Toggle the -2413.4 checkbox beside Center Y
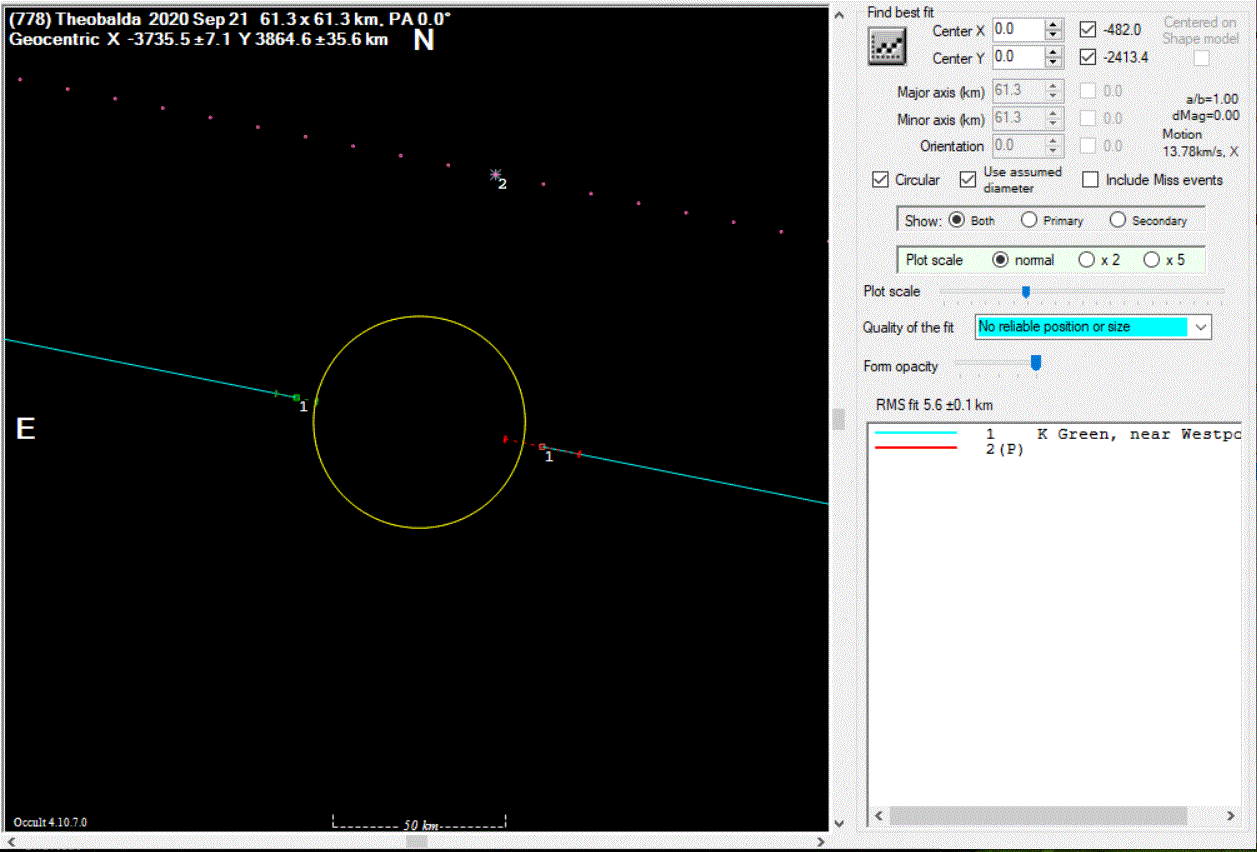 click(x=1088, y=57)
